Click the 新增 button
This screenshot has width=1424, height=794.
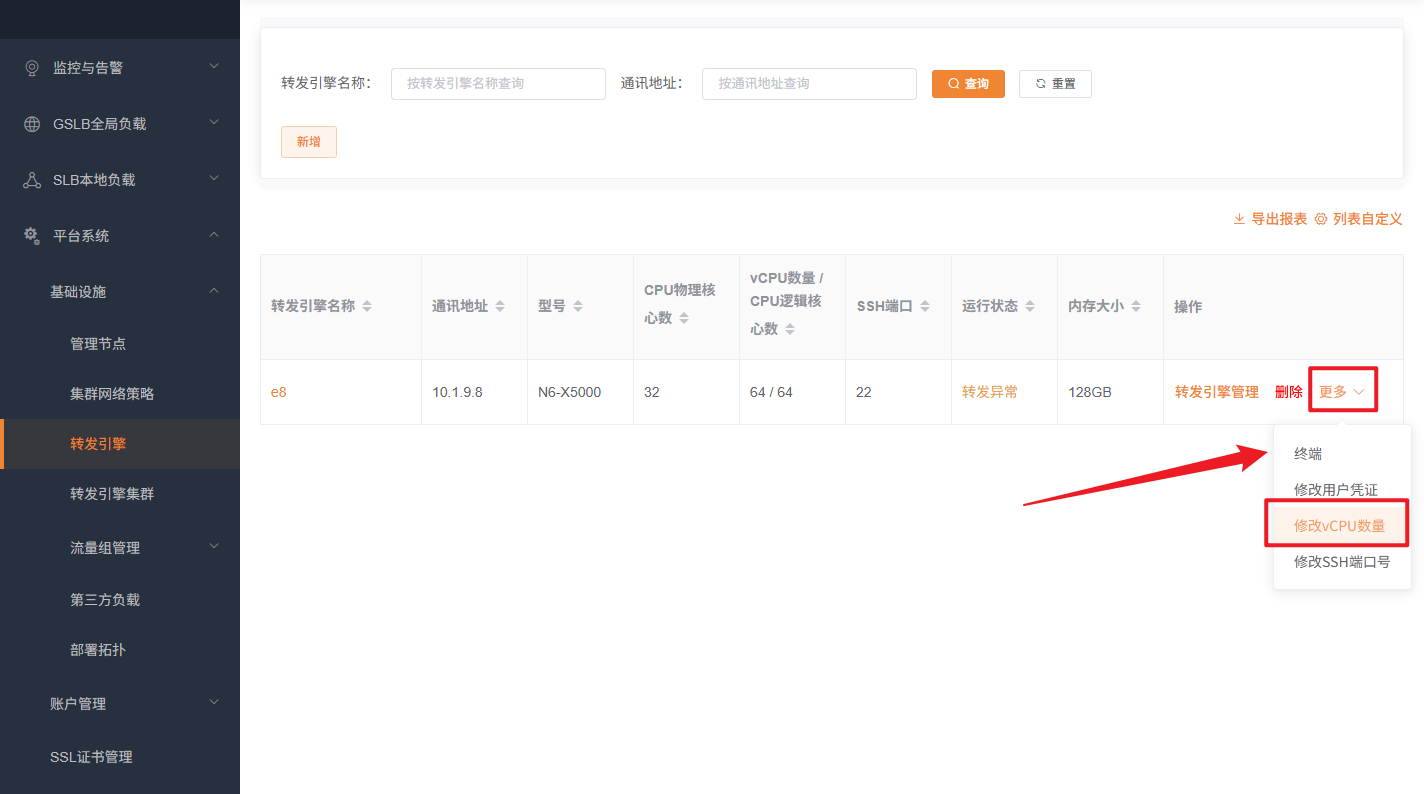point(308,141)
